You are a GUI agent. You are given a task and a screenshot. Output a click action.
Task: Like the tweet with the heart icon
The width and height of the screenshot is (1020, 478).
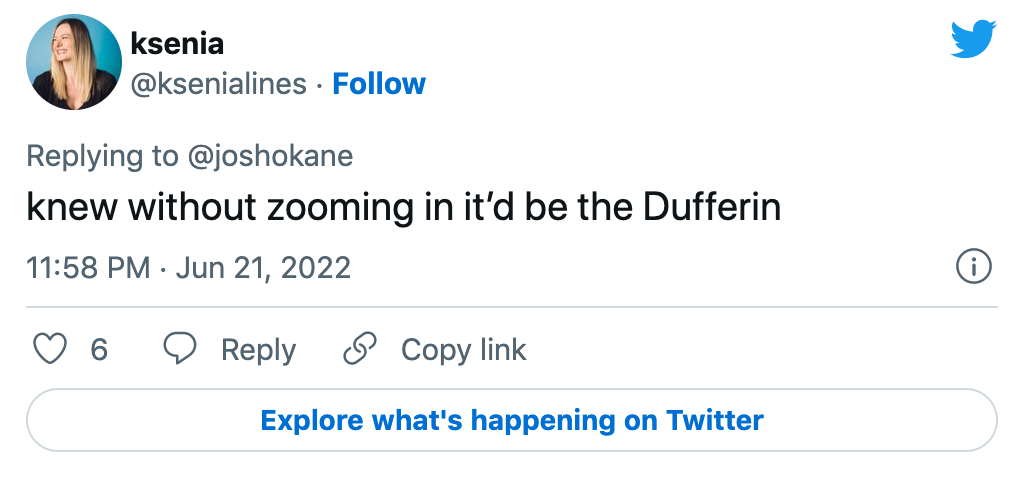click(49, 349)
